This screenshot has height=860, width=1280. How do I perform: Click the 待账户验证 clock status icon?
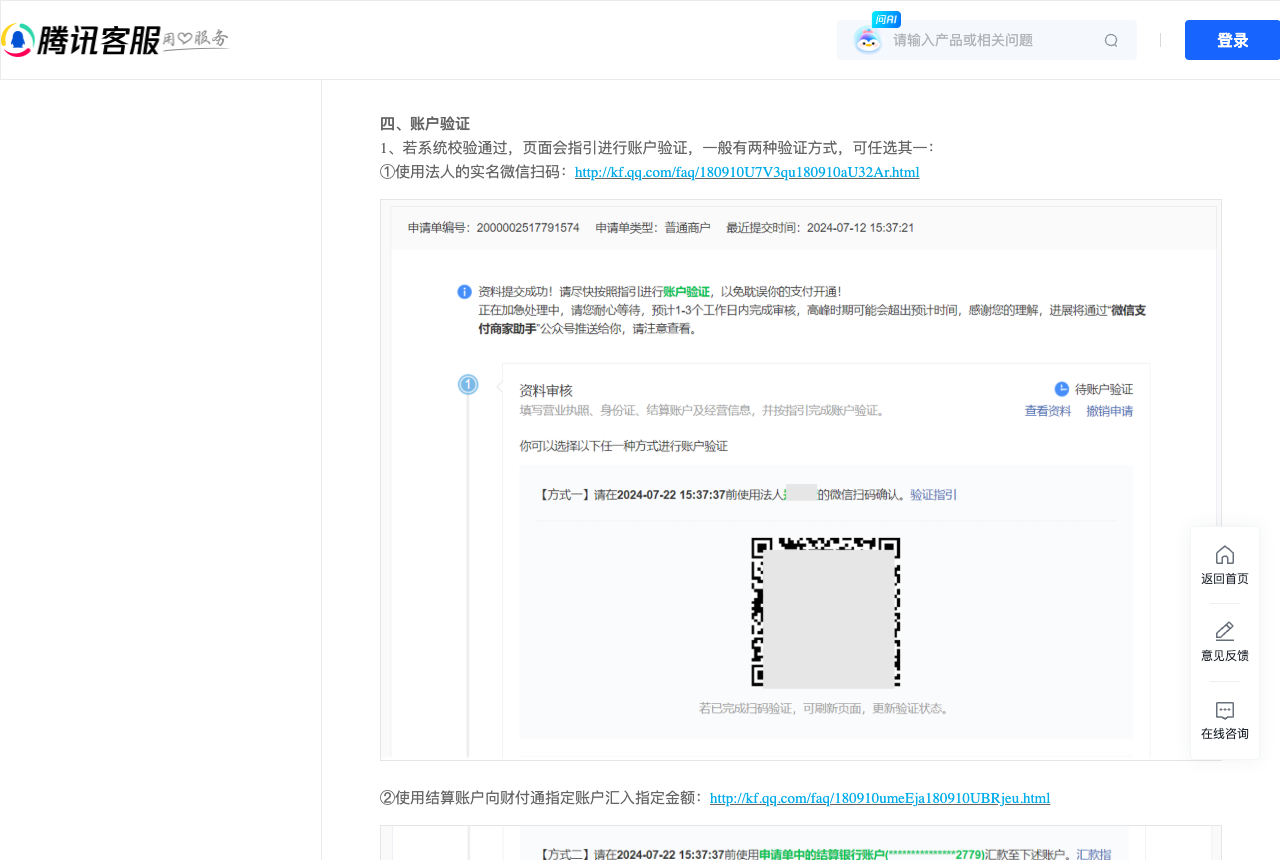[x=1062, y=389]
